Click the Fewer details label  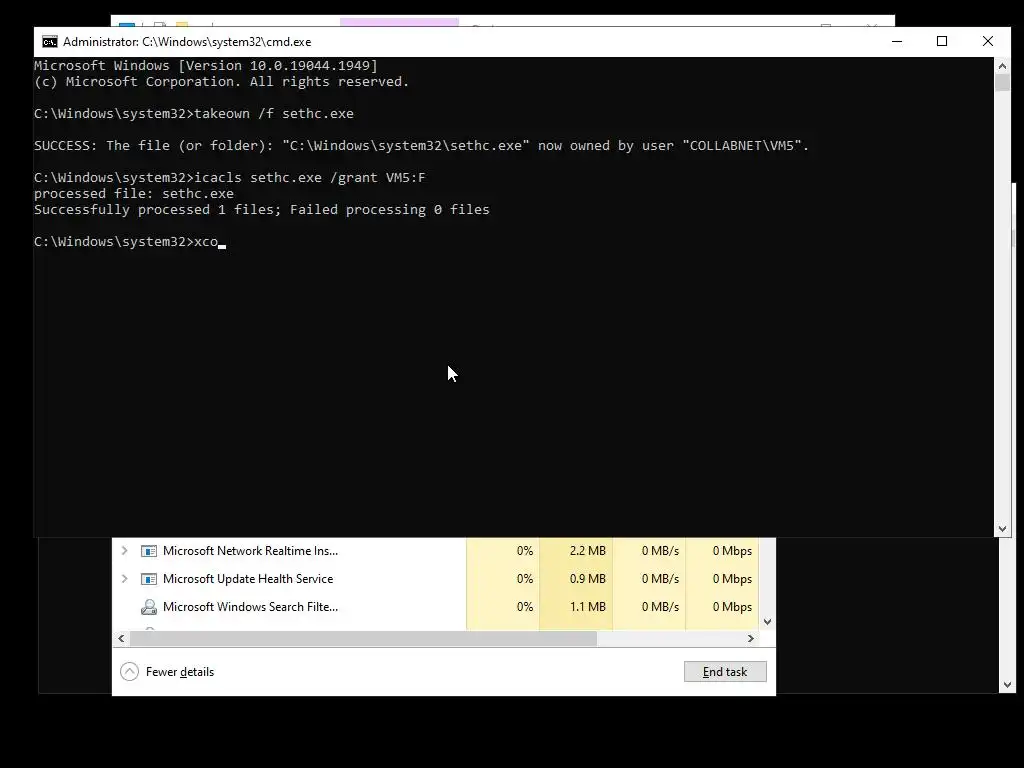tap(180, 672)
